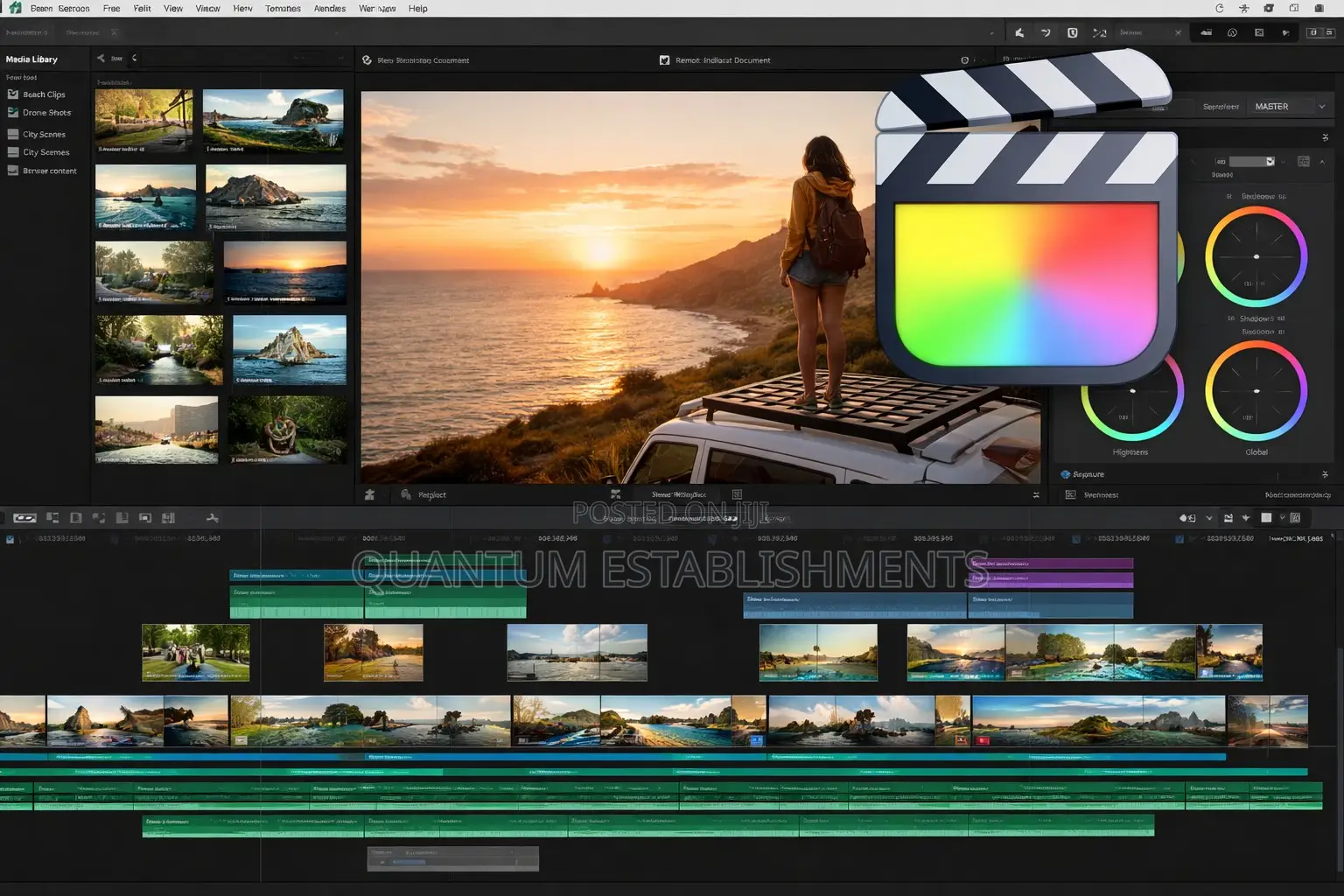Open the Help menu
This screenshot has height=896, width=1344.
click(418, 9)
